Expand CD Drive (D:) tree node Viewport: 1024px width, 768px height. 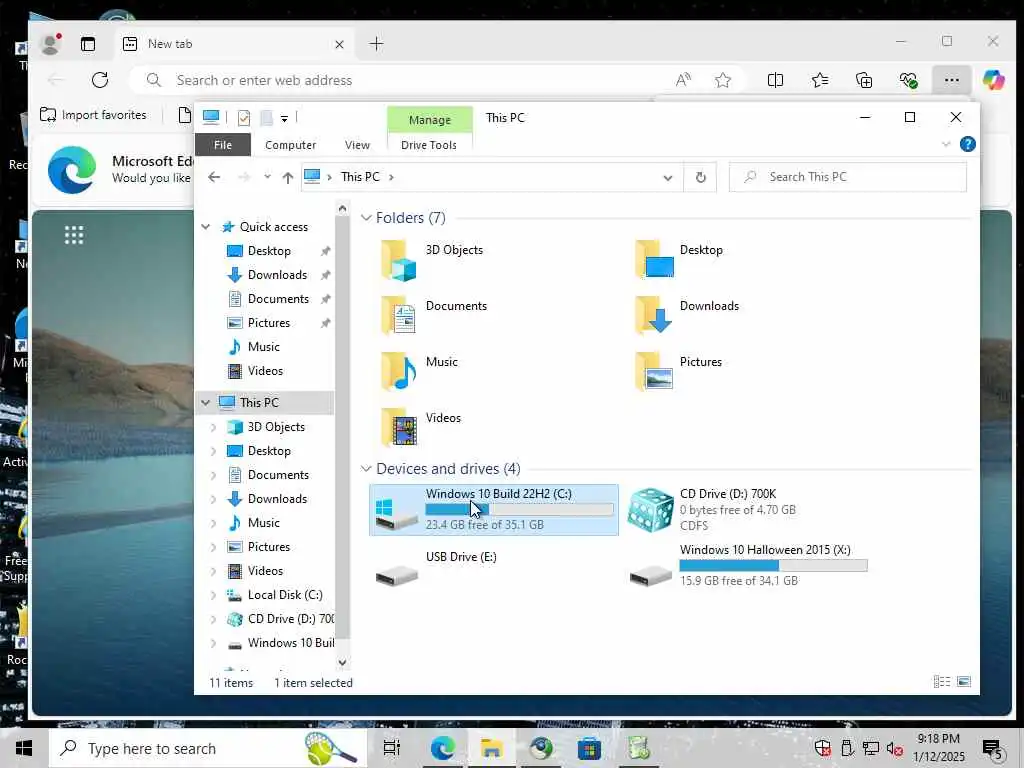click(x=213, y=619)
